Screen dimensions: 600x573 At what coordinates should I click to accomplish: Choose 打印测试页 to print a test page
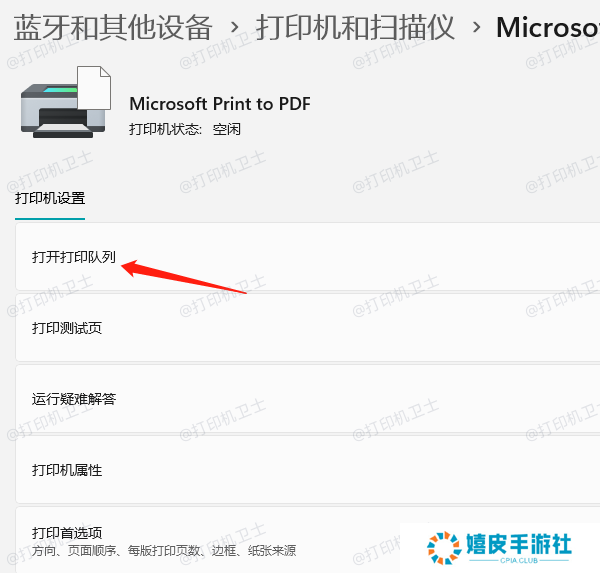coord(308,328)
